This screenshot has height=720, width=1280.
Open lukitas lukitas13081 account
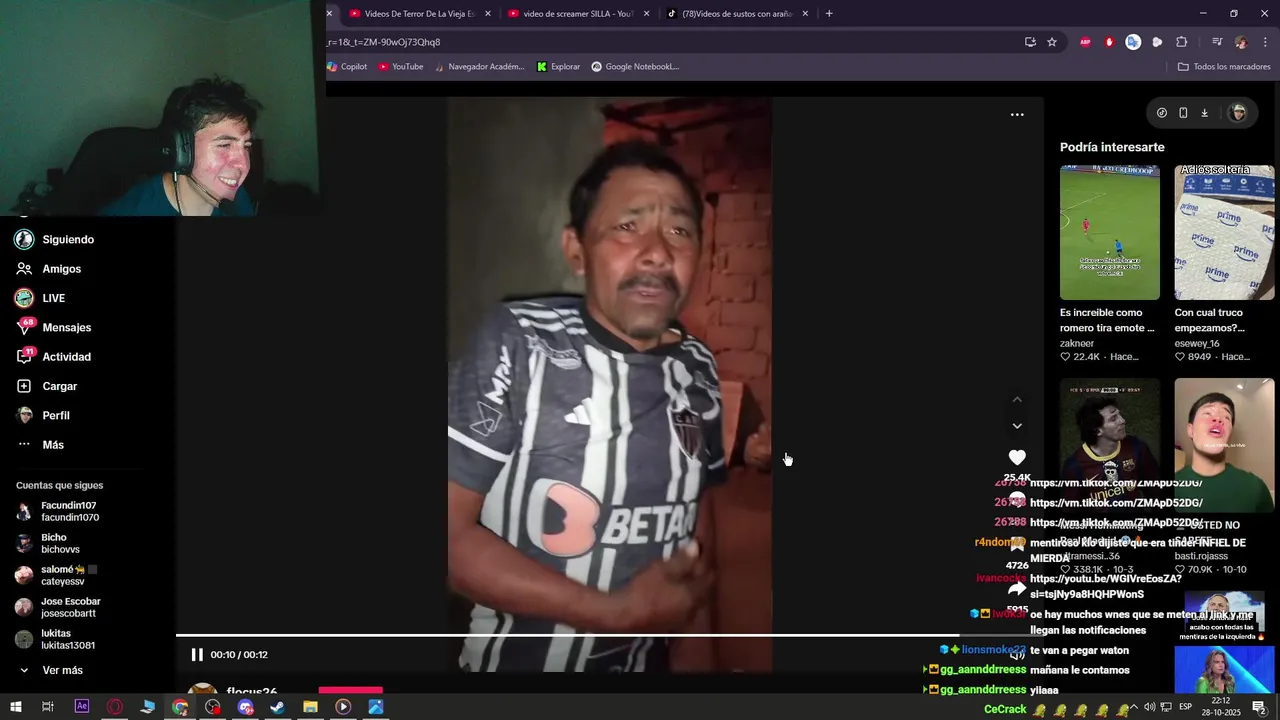55,639
